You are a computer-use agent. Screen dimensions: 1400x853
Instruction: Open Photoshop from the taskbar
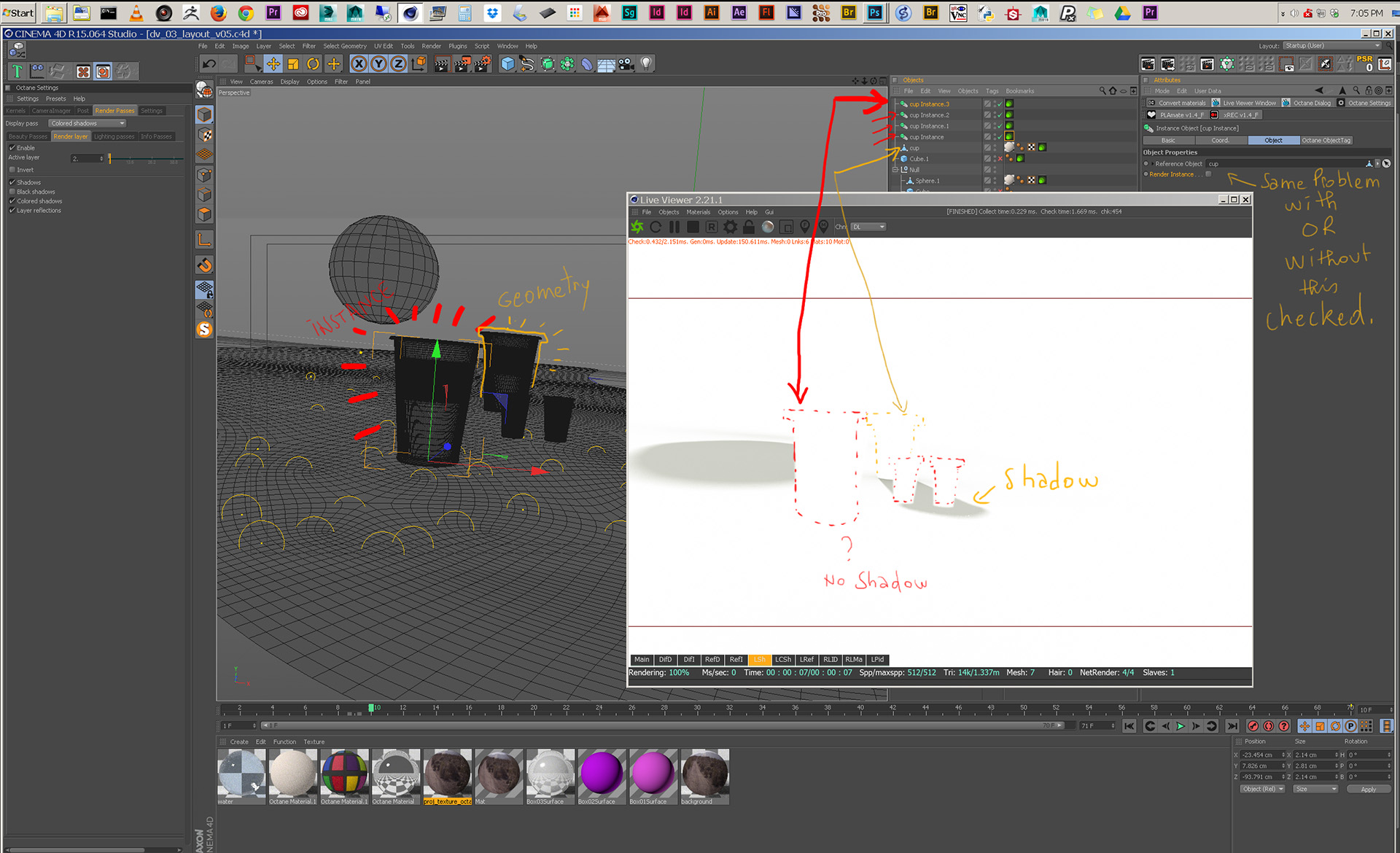click(874, 12)
